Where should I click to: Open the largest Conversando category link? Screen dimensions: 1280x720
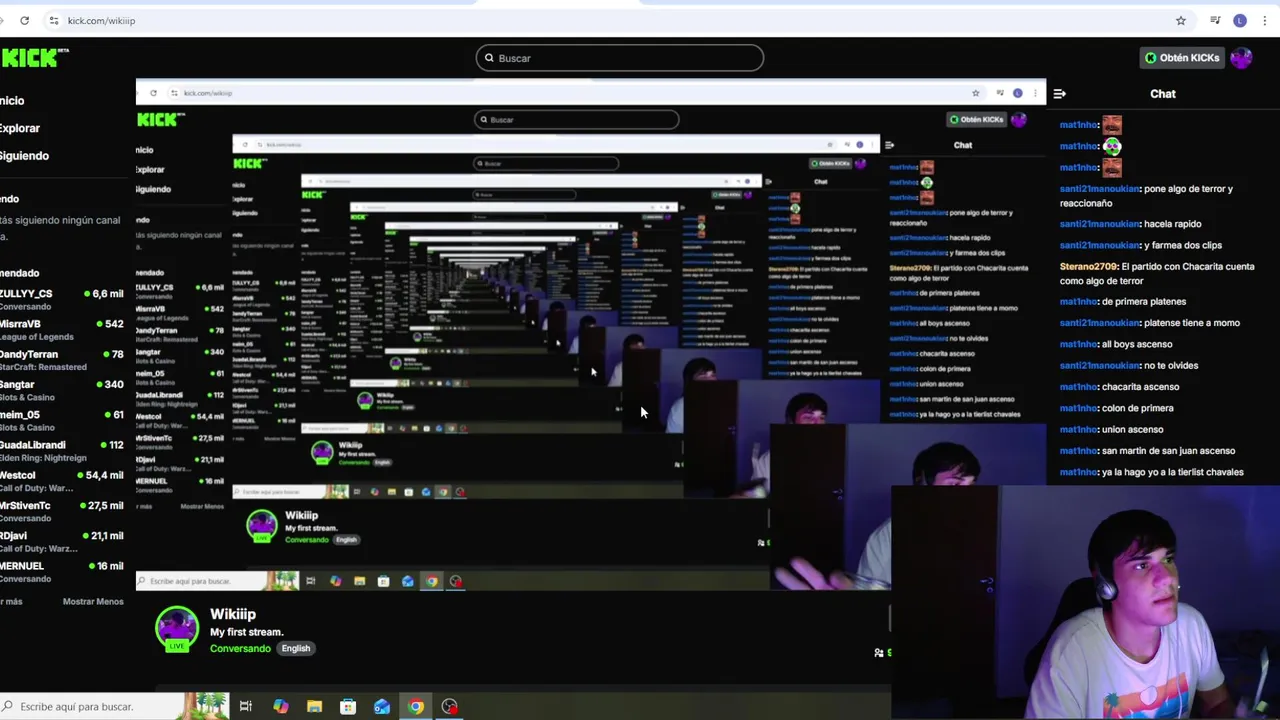pos(240,648)
